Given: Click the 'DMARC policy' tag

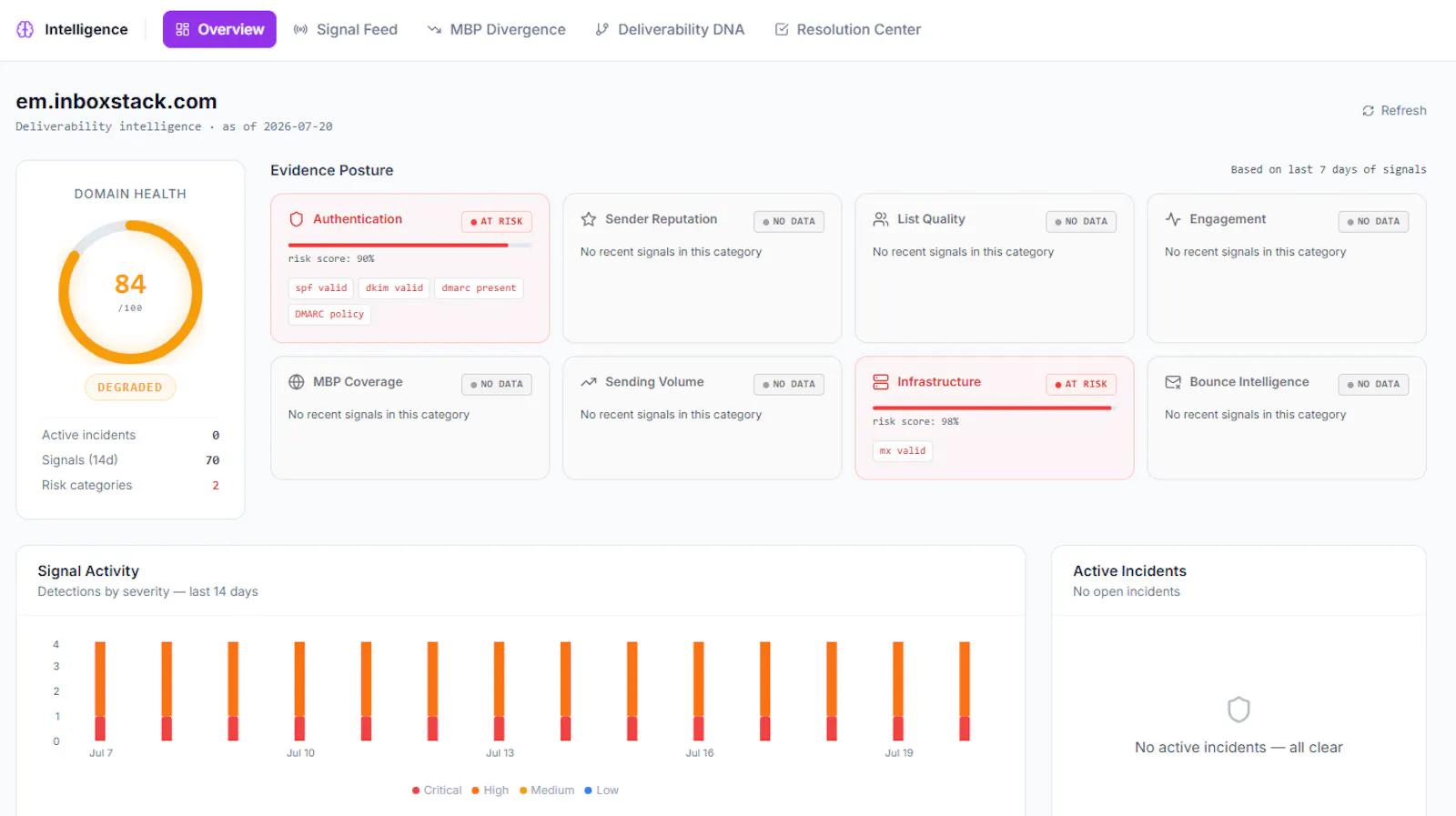Looking at the screenshot, I should (x=329, y=315).
